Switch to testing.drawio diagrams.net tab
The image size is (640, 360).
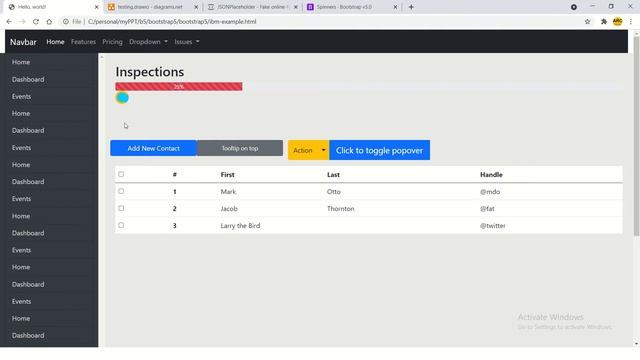coord(150,7)
